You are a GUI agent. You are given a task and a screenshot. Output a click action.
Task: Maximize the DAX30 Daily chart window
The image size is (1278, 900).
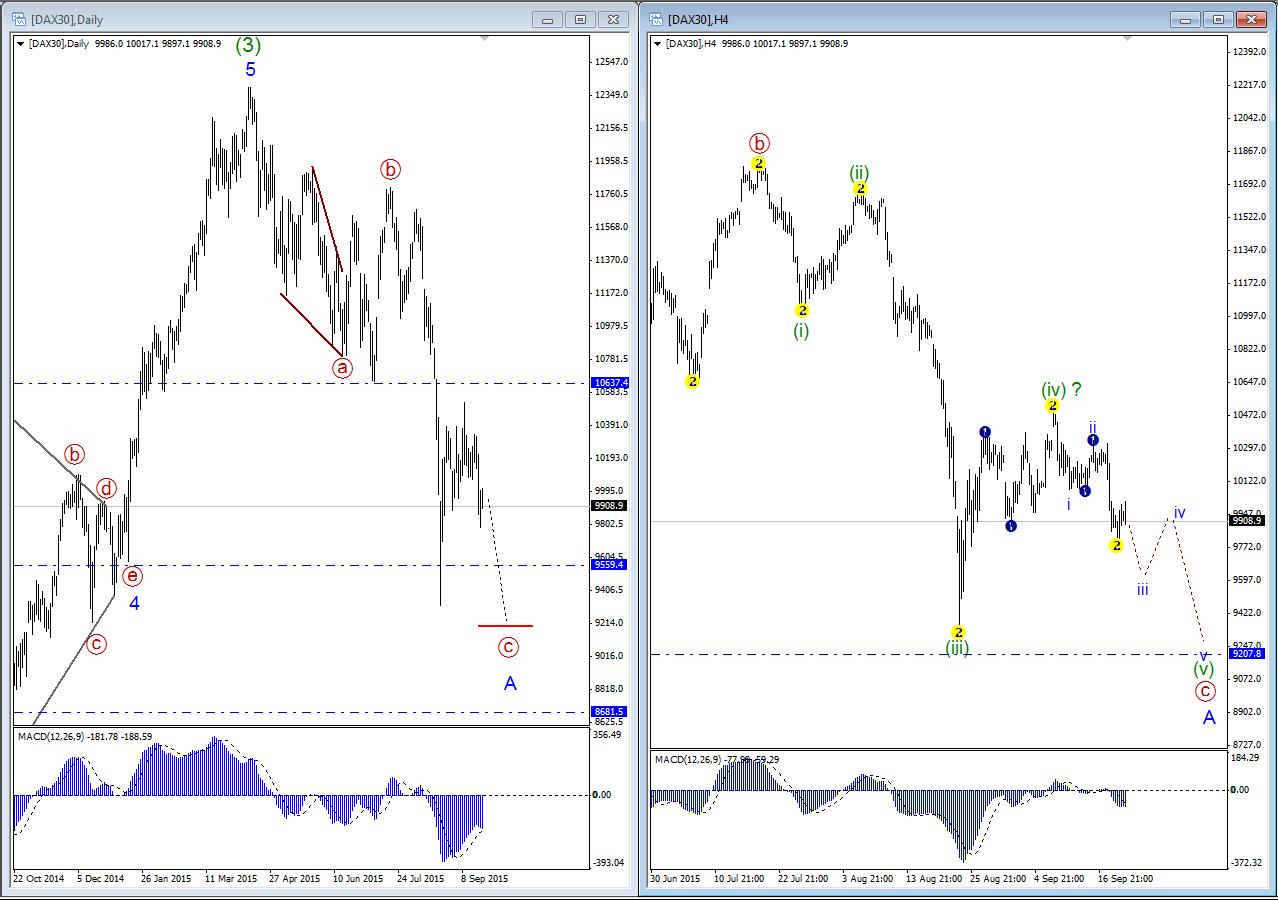(x=580, y=19)
